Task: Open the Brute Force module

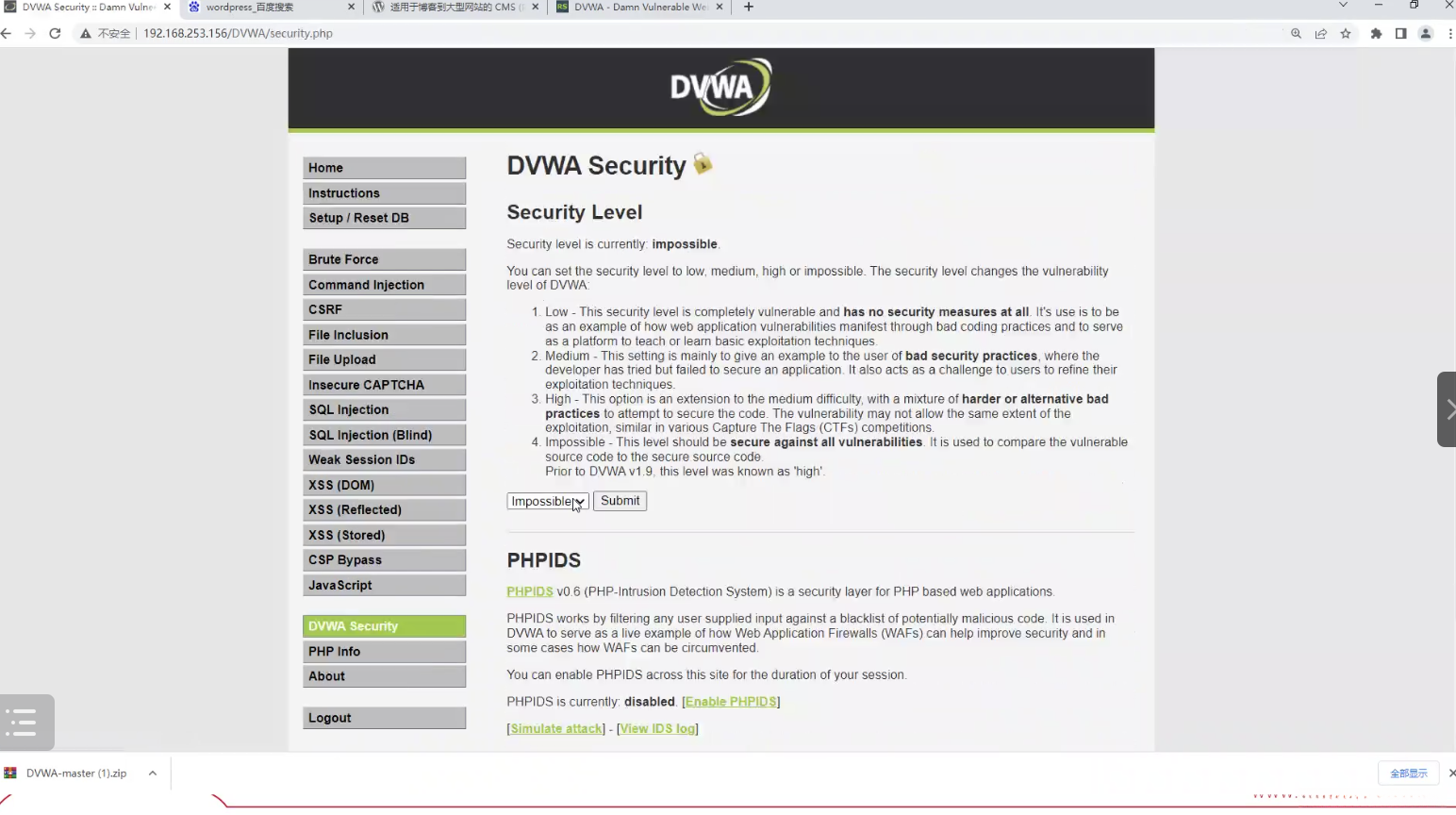Action: (x=384, y=259)
